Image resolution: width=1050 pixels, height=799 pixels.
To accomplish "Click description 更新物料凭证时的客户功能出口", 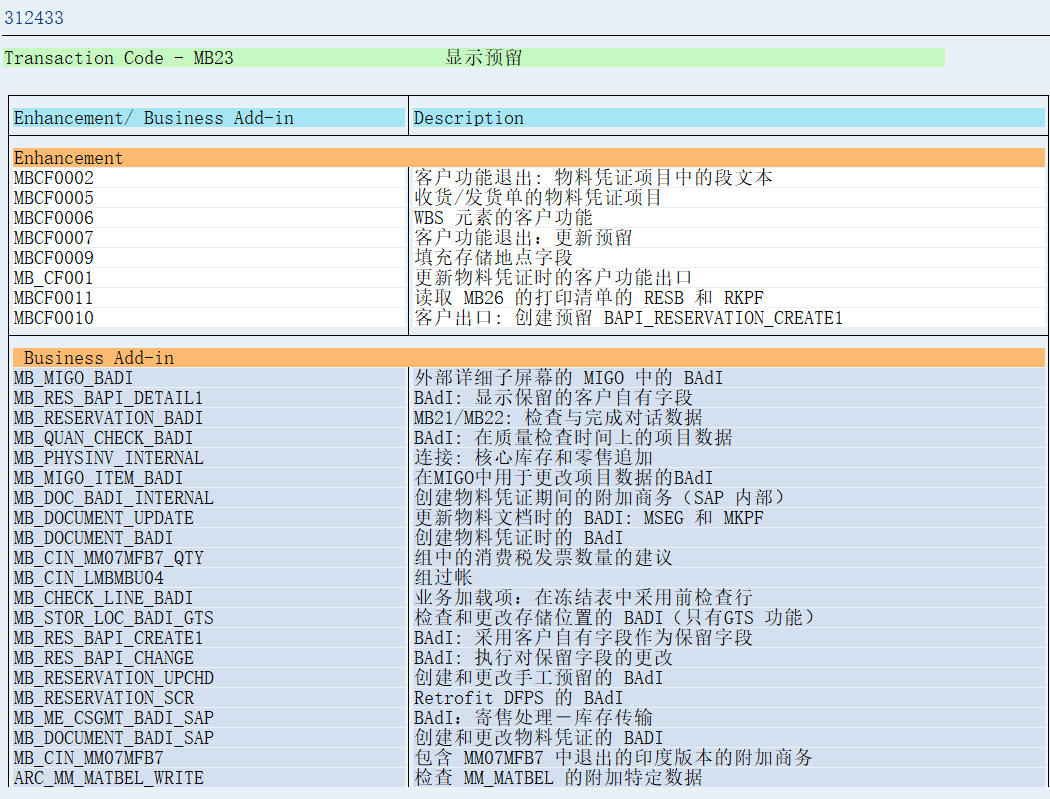I will 553,277.
